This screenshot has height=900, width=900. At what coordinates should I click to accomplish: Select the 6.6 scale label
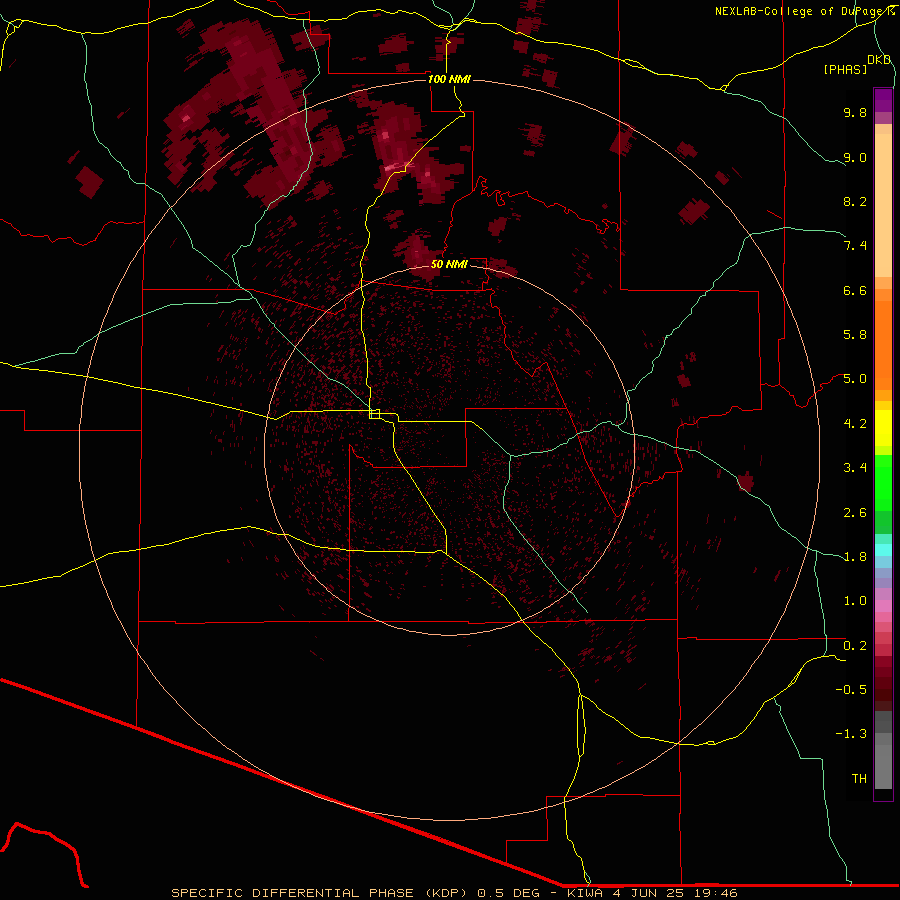[x=855, y=290]
